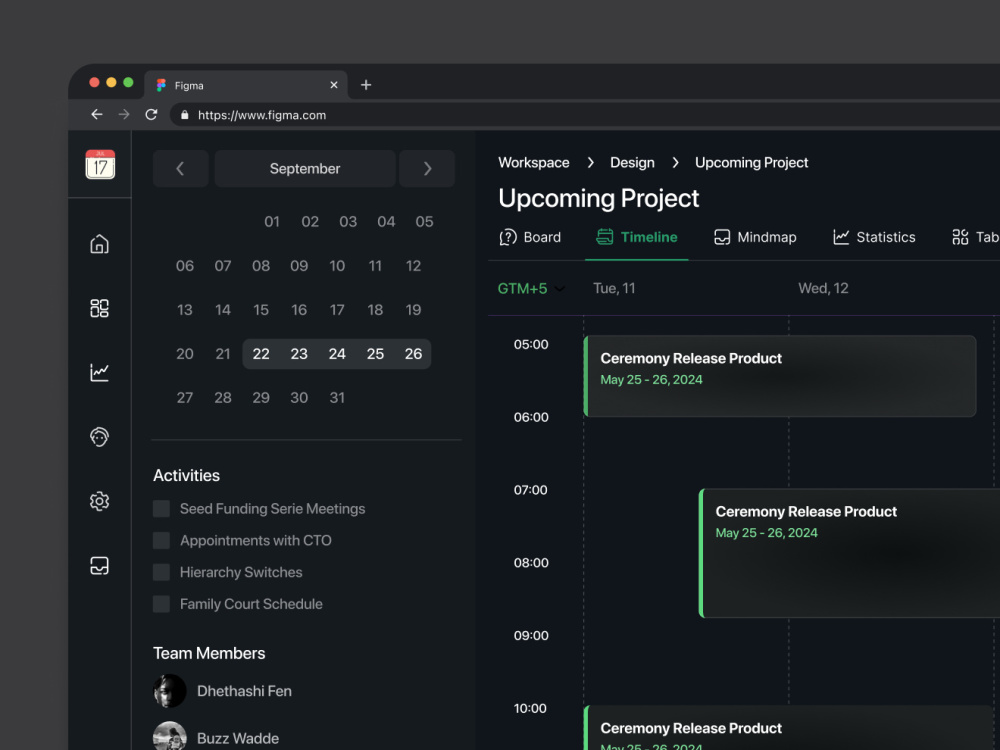
Task: Select date 13 in calendar
Action: [x=184, y=310]
